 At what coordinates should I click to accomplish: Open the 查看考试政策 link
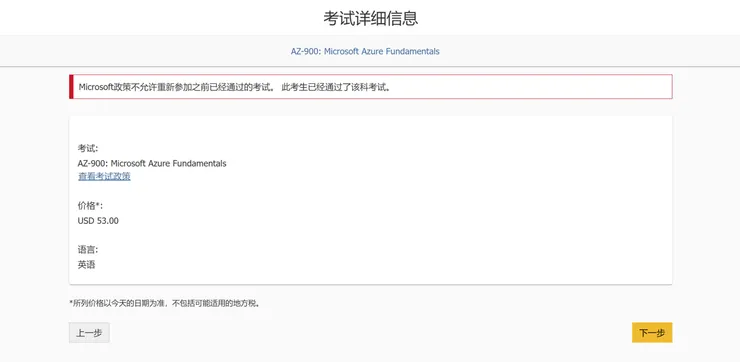104,177
